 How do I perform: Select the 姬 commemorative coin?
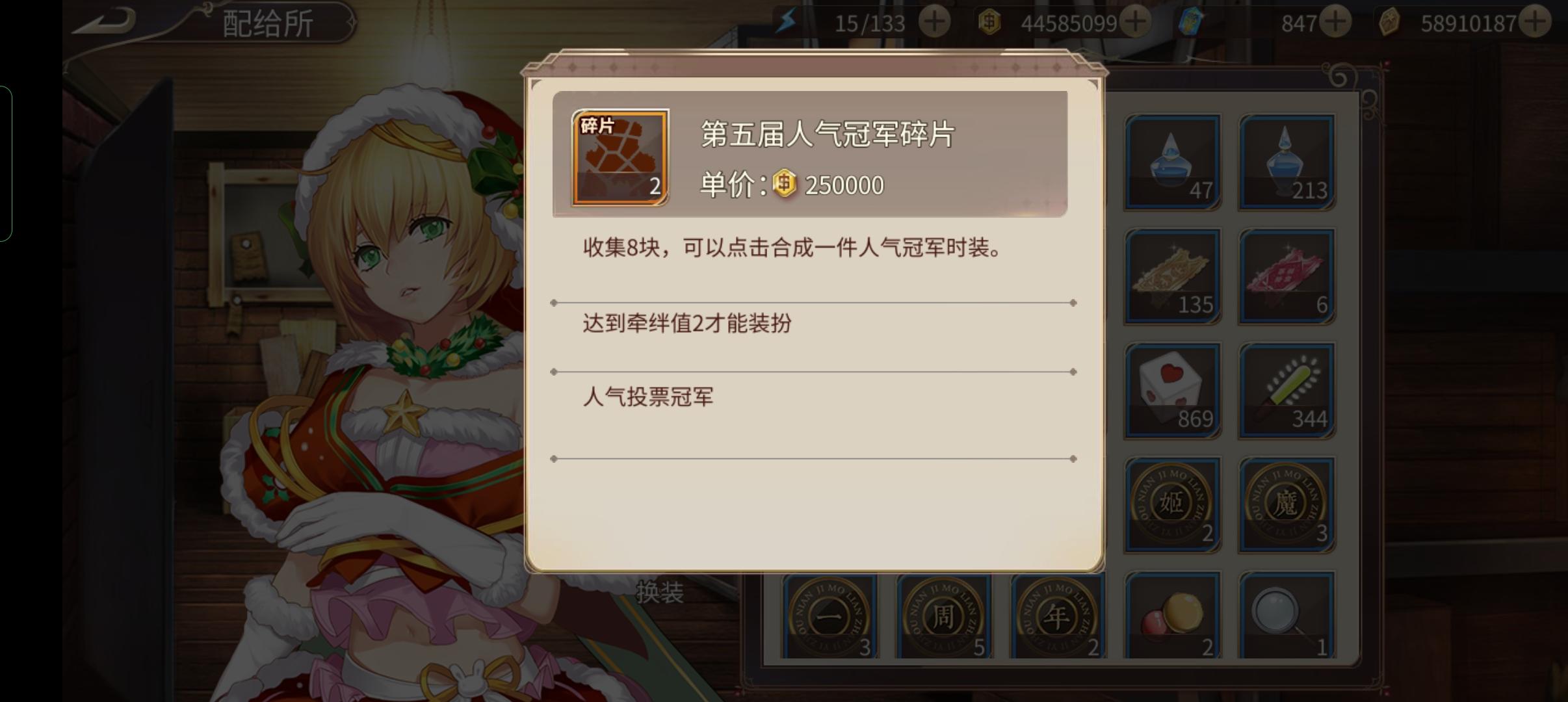1173,505
